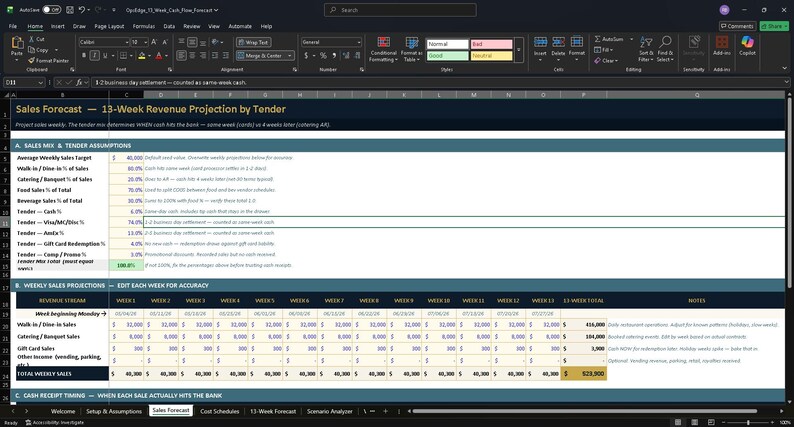
Task: Apply the Bad cell style
Action: click(491, 44)
